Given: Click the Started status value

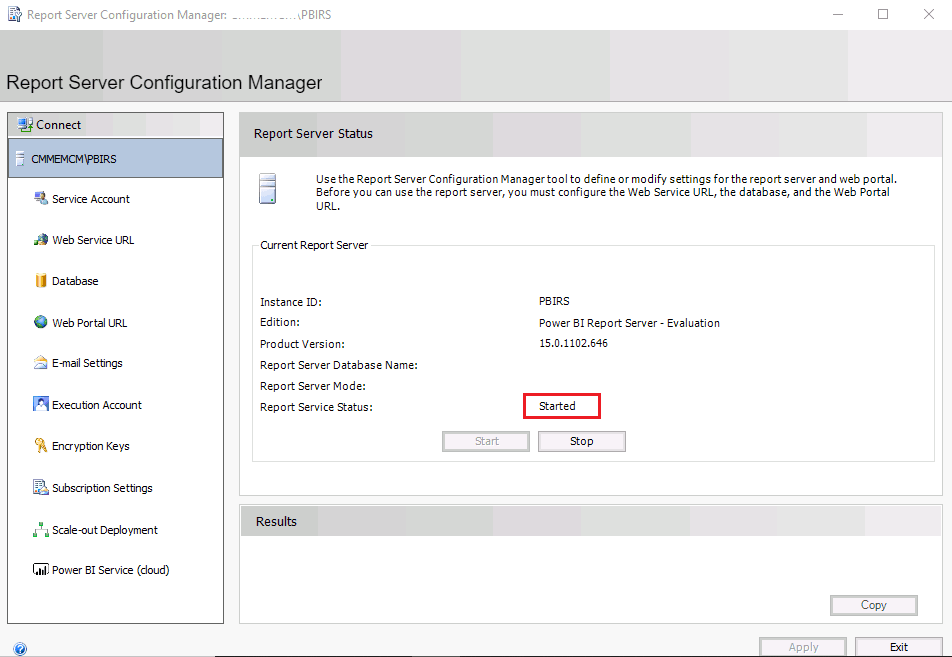Looking at the screenshot, I should coord(557,406).
